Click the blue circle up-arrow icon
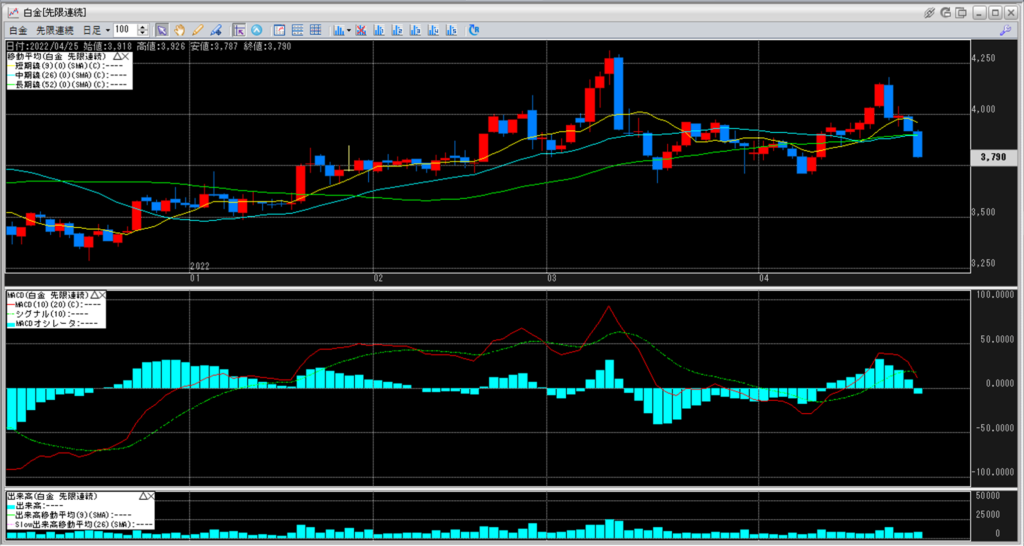The image size is (1024, 546). point(257,30)
